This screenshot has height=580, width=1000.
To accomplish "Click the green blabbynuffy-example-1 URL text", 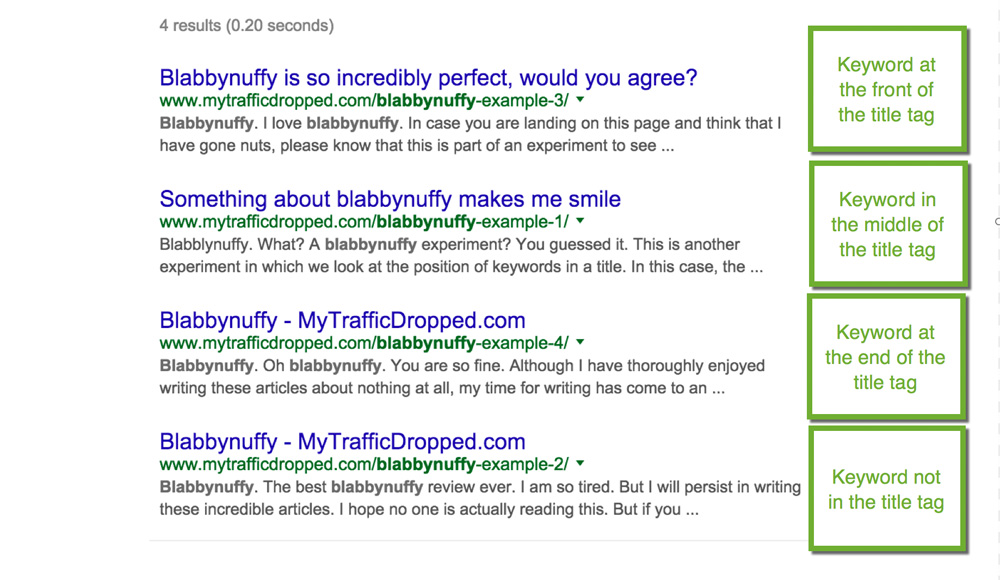I will (364, 222).
